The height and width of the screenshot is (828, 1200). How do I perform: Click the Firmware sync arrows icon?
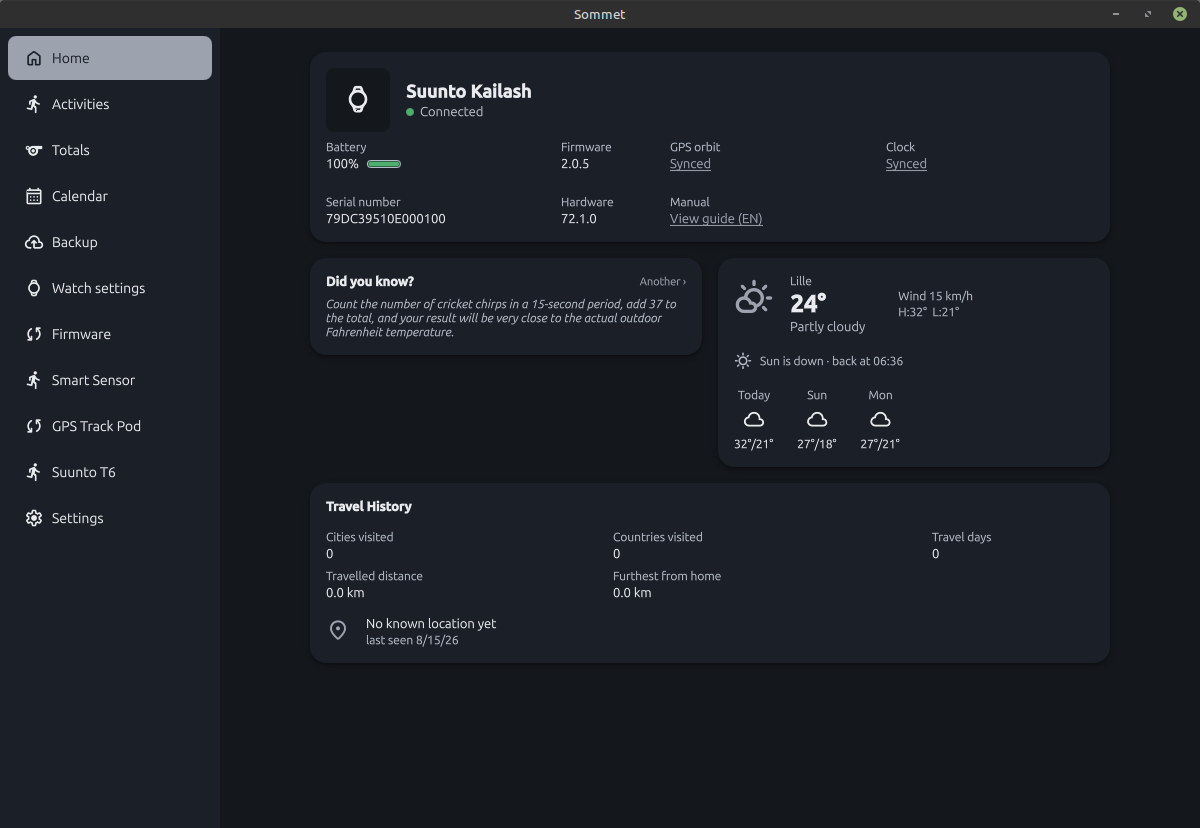pos(34,334)
